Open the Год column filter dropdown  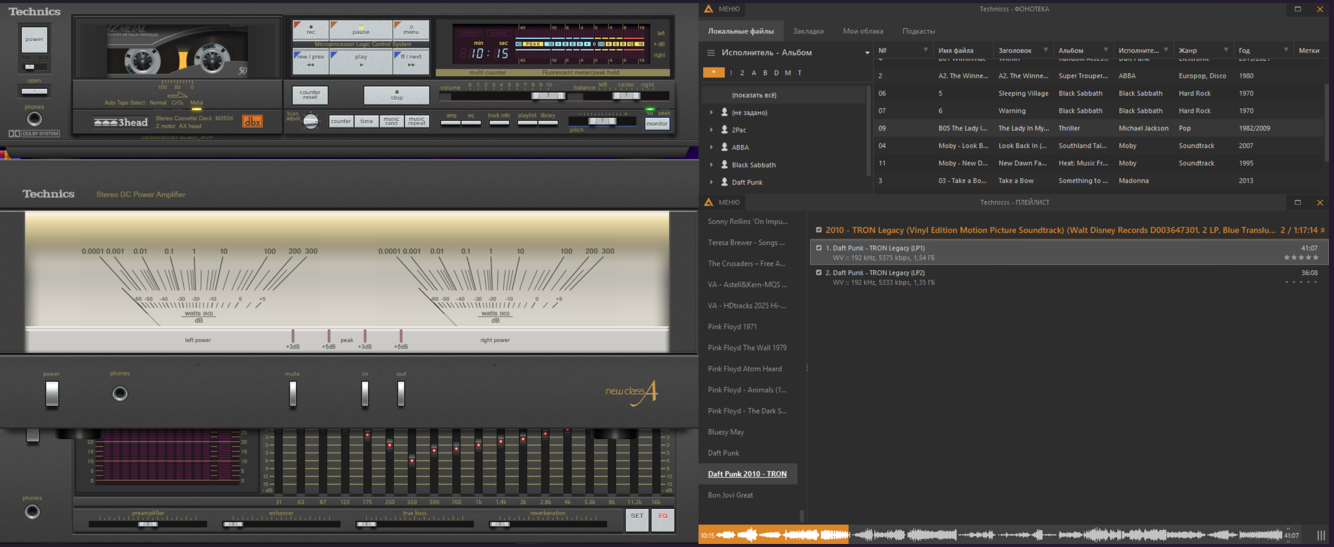pyautogui.click(x=1286, y=50)
